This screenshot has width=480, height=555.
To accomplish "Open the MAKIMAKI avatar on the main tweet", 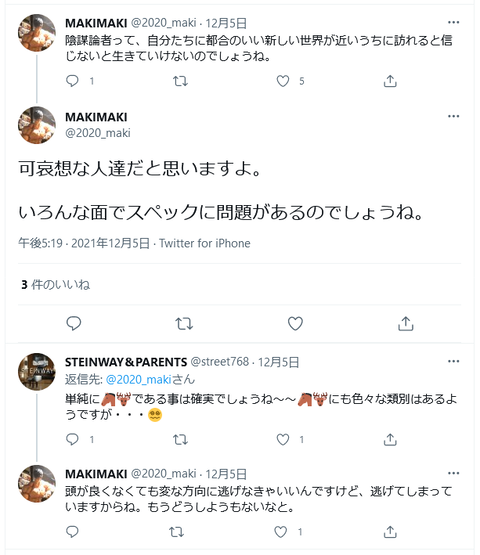I will click(x=37, y=125).
